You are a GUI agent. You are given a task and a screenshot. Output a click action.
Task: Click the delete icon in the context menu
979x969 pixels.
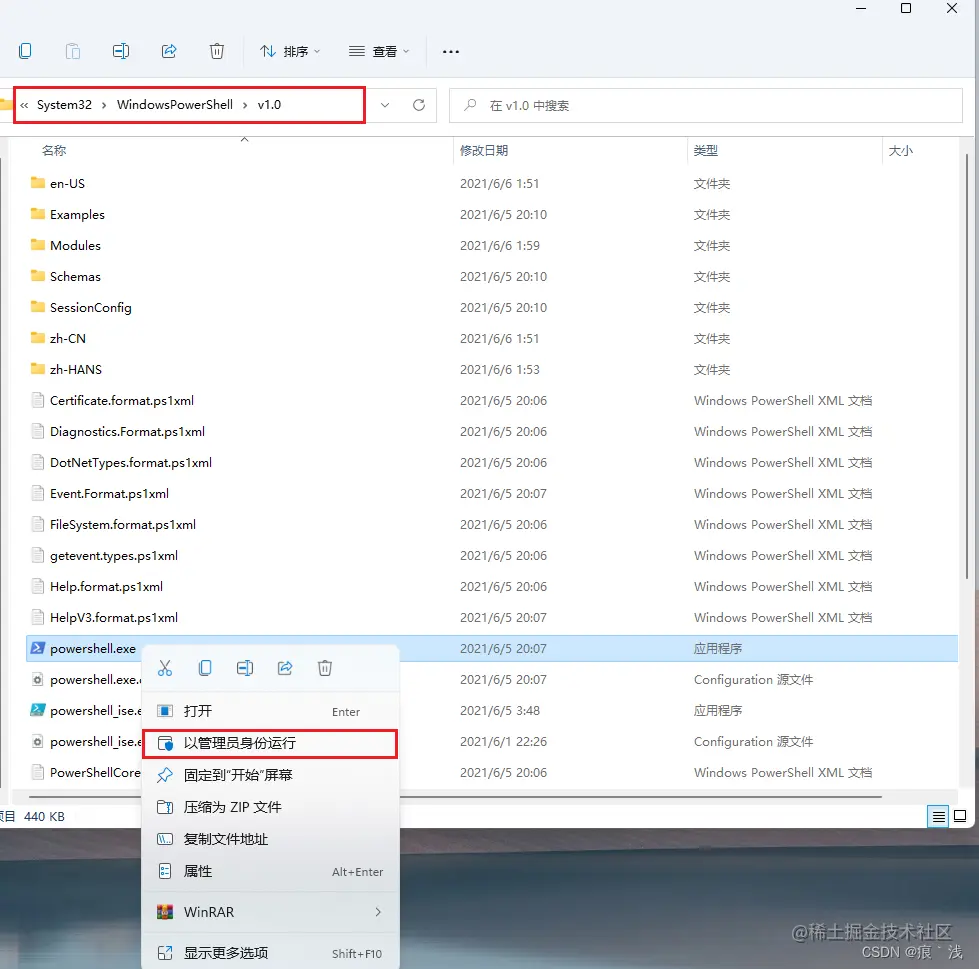click(325, 668)
